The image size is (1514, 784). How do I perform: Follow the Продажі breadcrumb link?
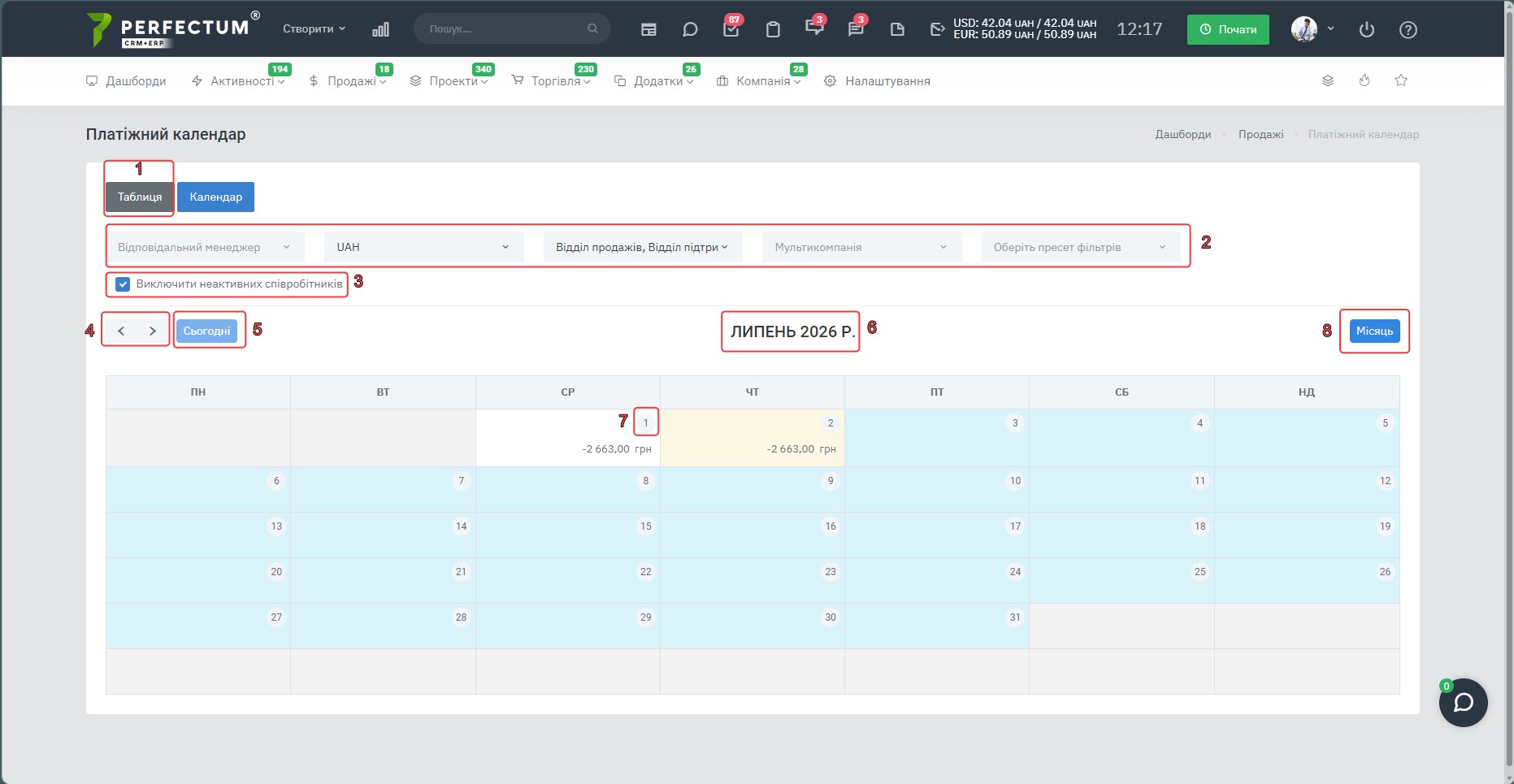click(1261, 134)
